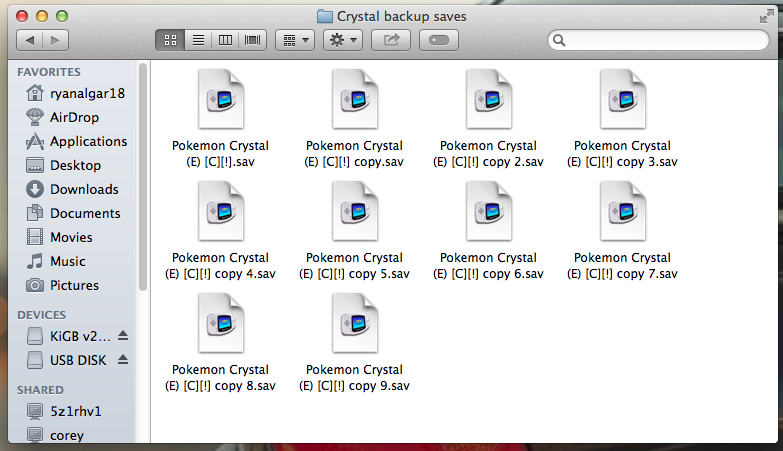The image size is (783, 451).
Task: Select the USB DISK device
Action: point(66,360)
